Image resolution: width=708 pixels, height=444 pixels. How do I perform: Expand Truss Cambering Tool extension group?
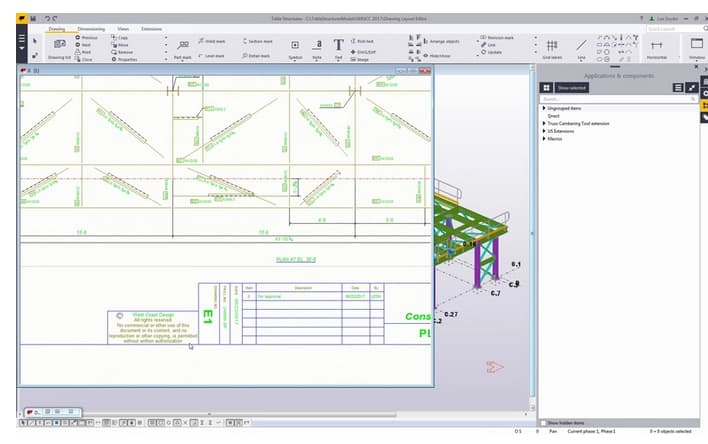point(544,123)
